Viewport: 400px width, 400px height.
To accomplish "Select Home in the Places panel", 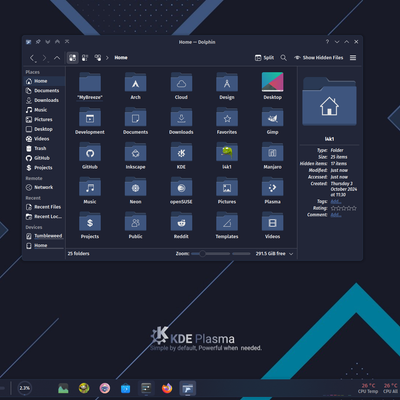I will (x=44, y=81).
